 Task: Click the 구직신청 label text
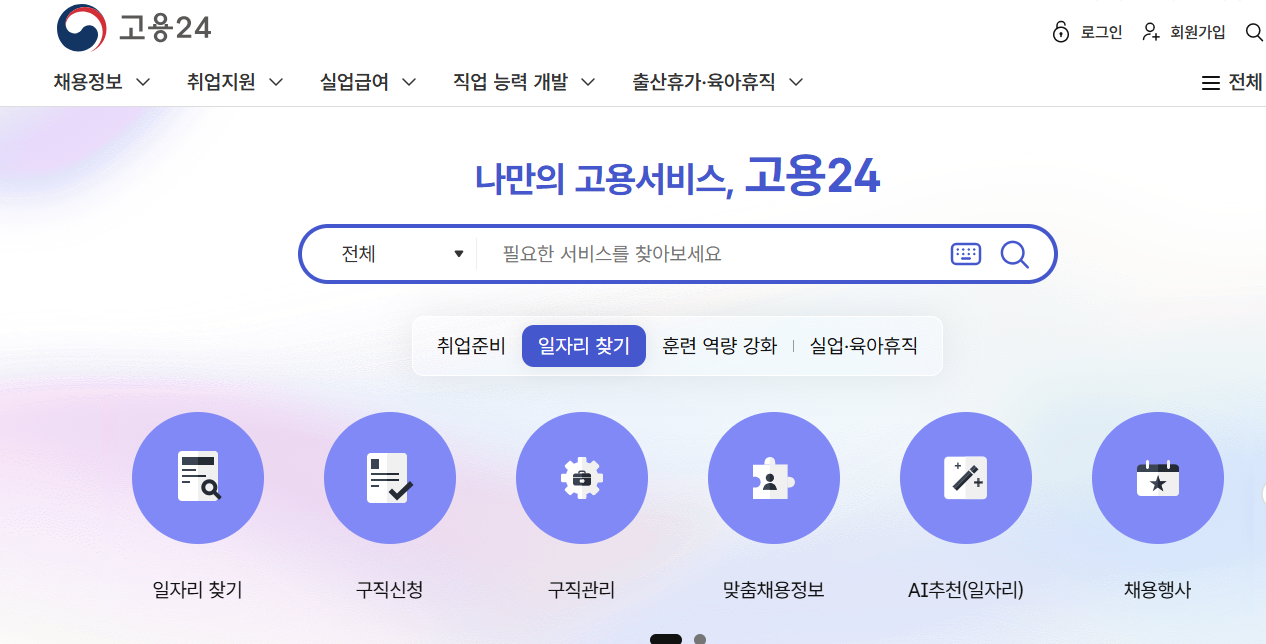click(390, 590)
